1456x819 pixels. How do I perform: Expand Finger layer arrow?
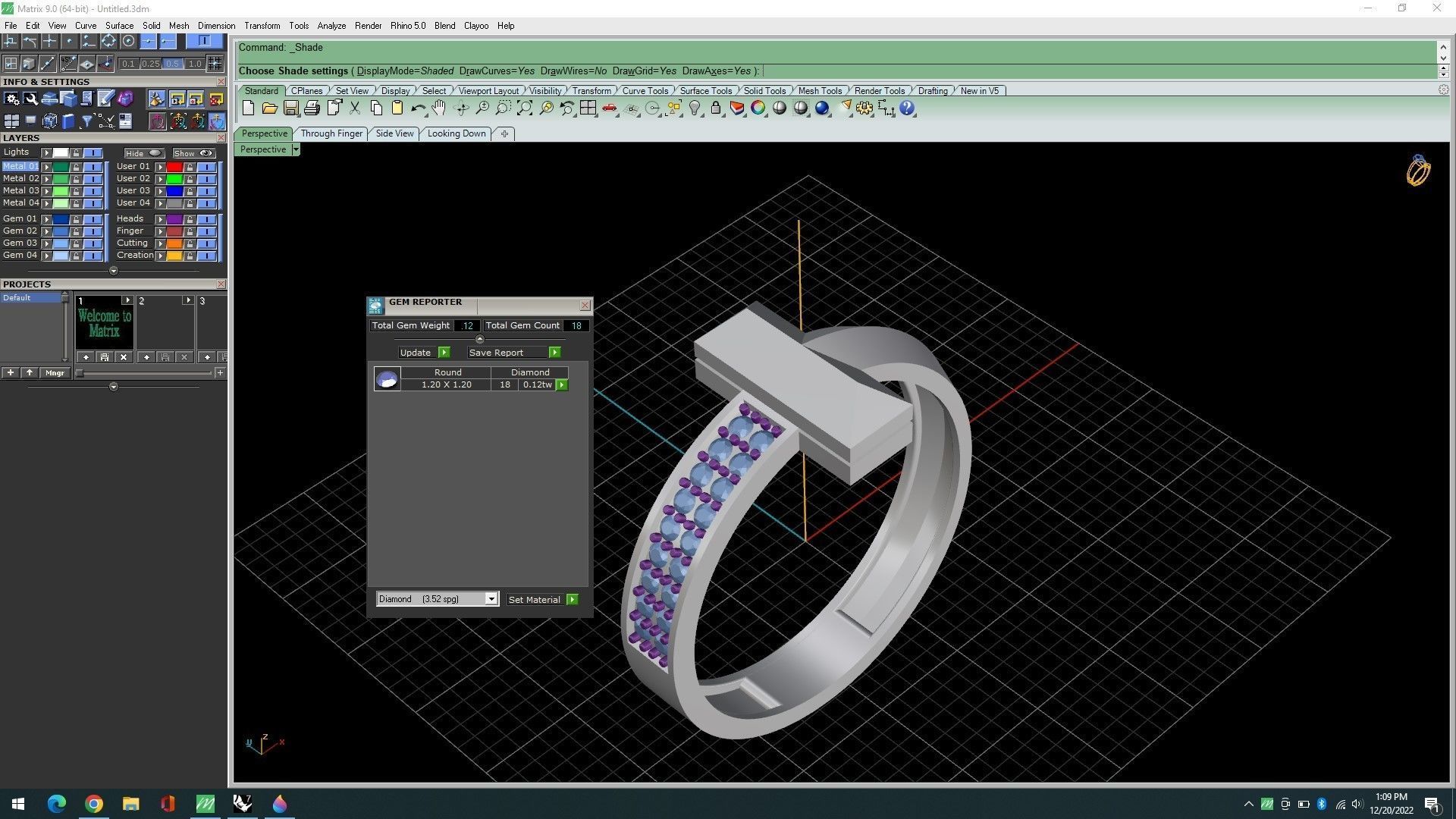coord(160,231)
